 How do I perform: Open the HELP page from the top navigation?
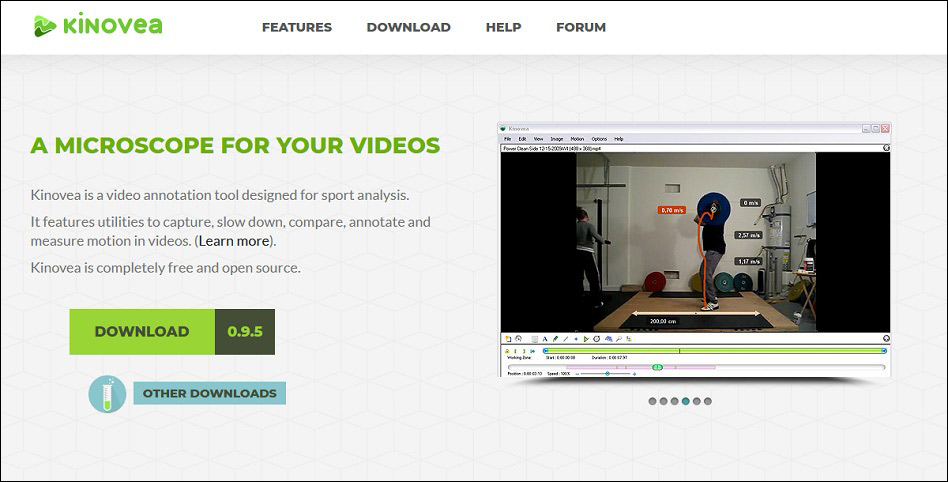504,27
